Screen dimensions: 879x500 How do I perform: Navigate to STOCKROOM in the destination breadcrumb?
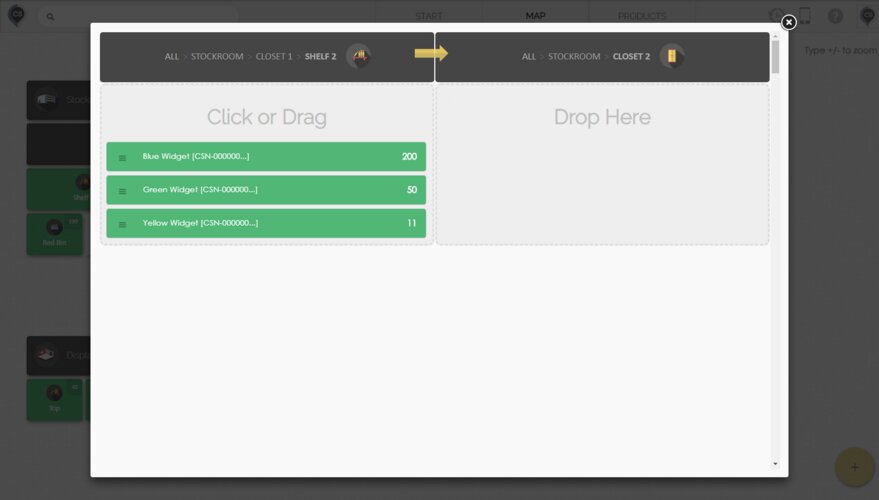coord(574,57)
